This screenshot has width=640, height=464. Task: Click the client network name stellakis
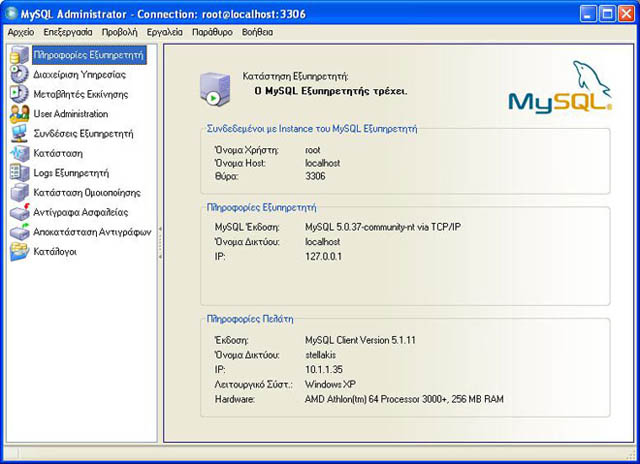point(320,355)
